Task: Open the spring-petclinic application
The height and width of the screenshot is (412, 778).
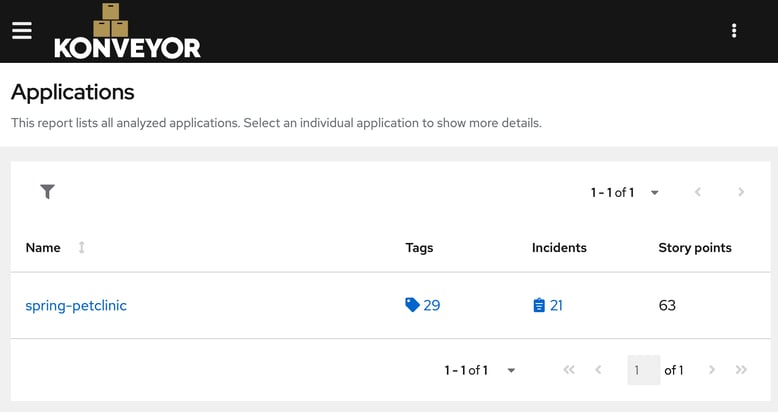Action: point(76,305)
